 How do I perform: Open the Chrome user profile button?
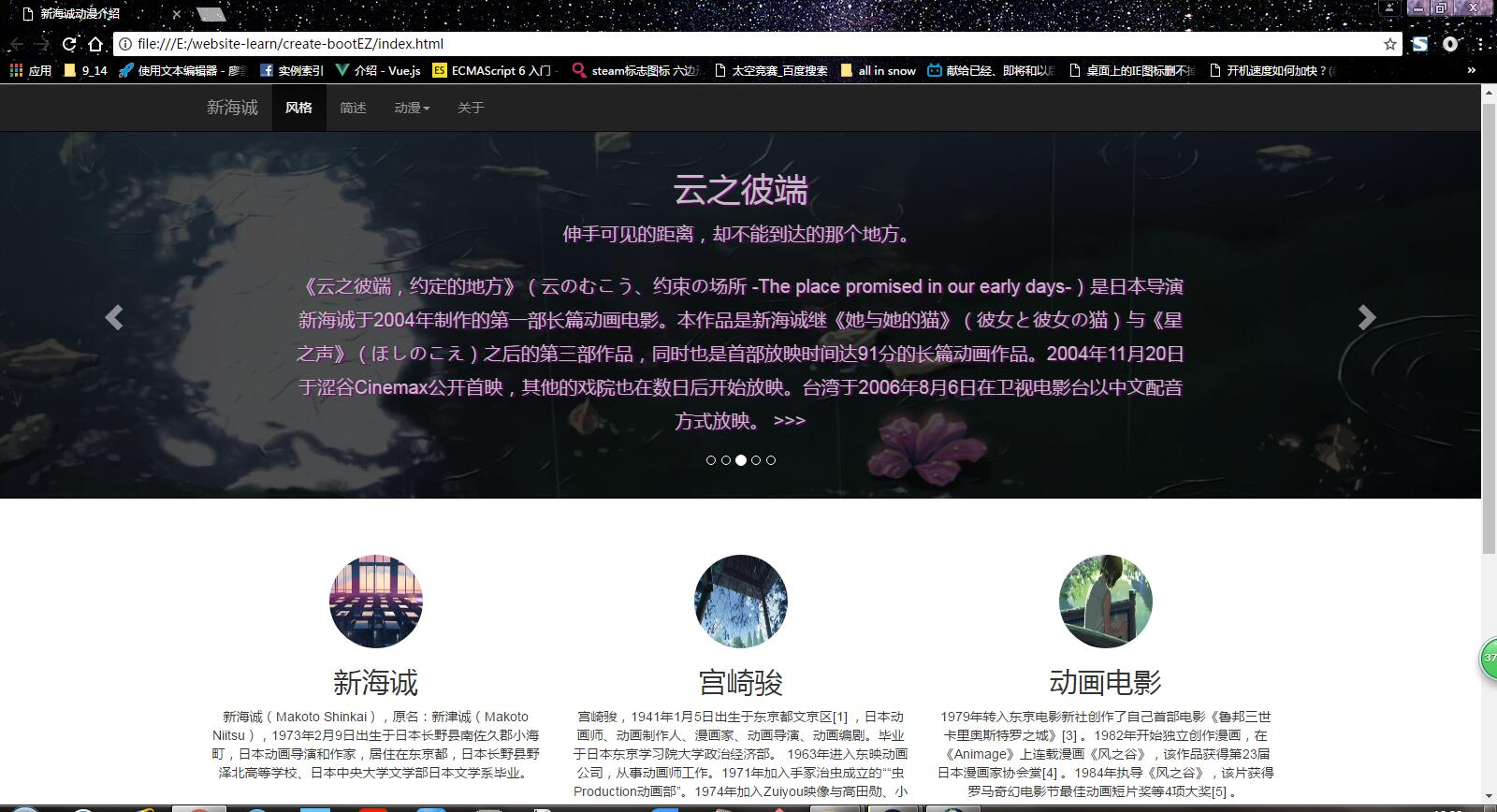[x=1390, y=7]
